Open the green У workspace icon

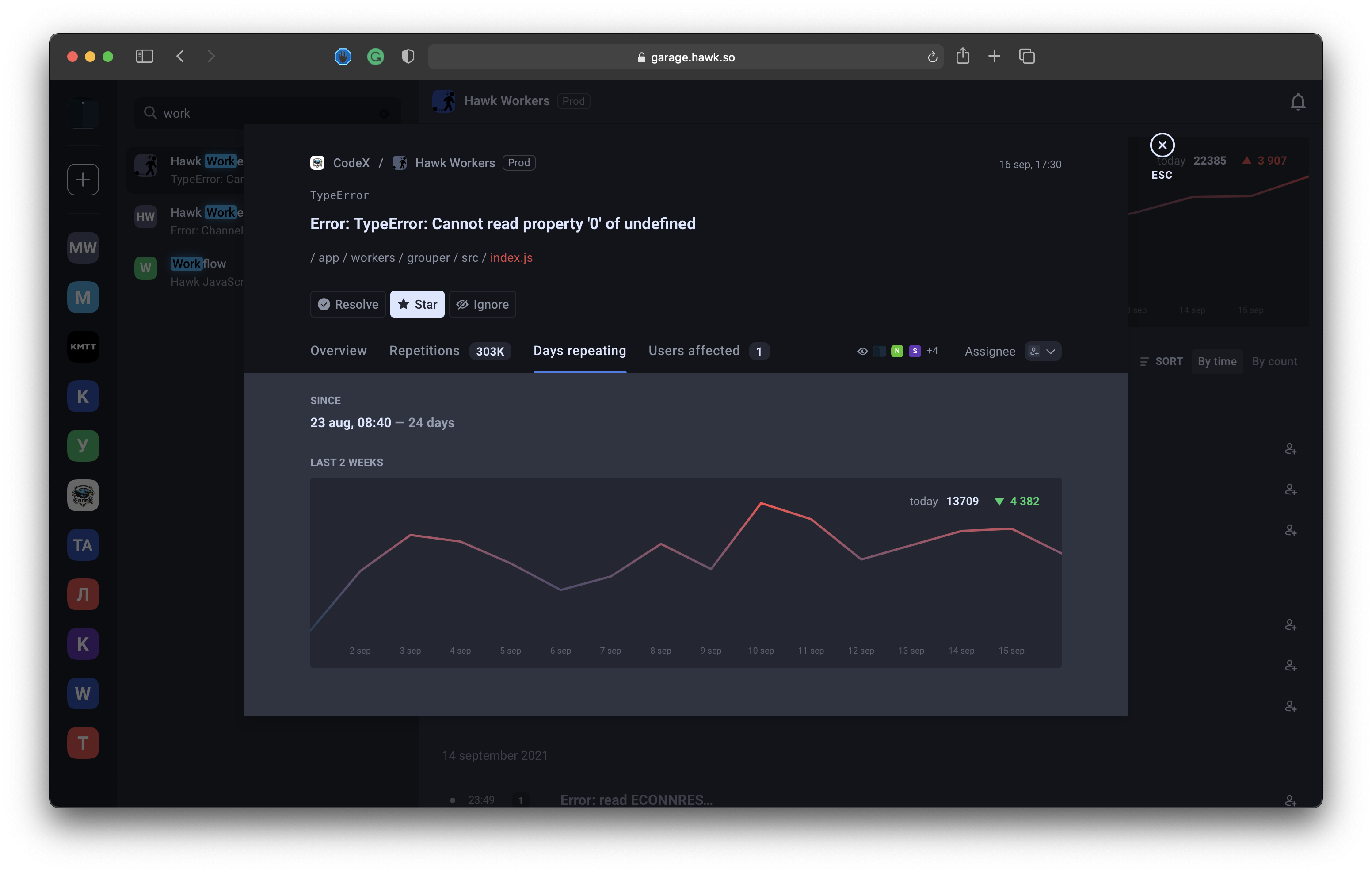point(83,445)
